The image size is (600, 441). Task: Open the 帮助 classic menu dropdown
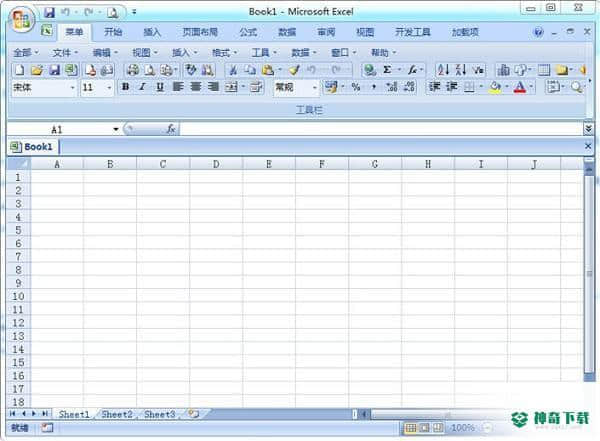pyautogui.click(x=383, y=52)
